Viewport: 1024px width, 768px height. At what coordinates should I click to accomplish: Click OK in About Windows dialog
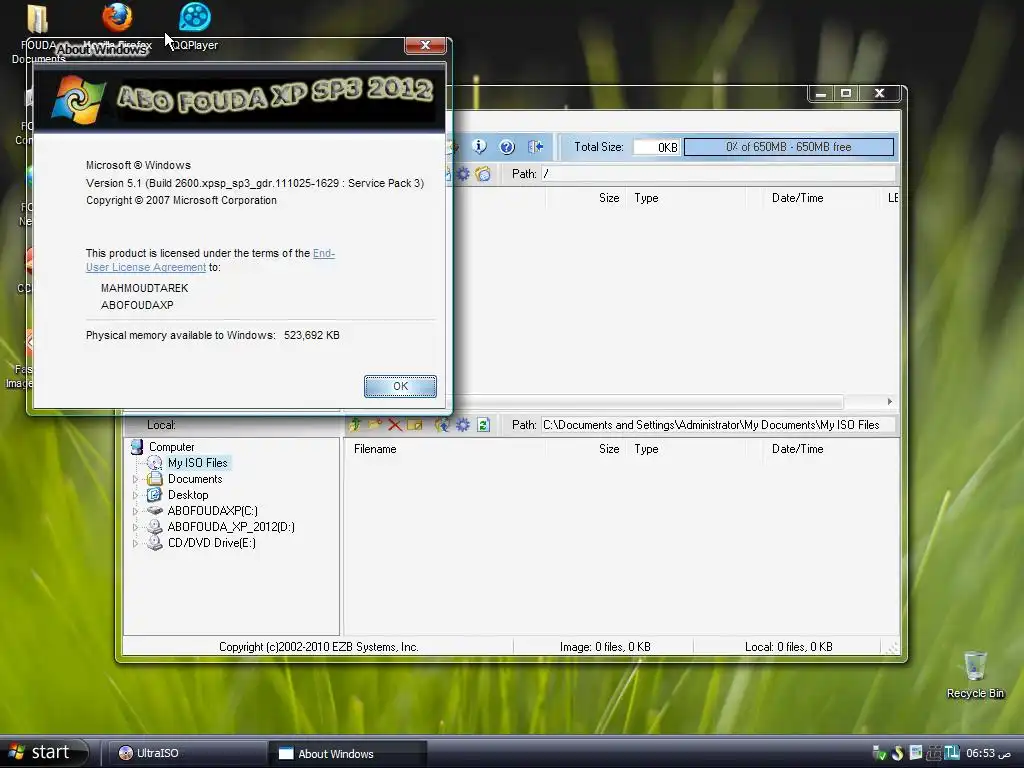(x=400, y=386)
